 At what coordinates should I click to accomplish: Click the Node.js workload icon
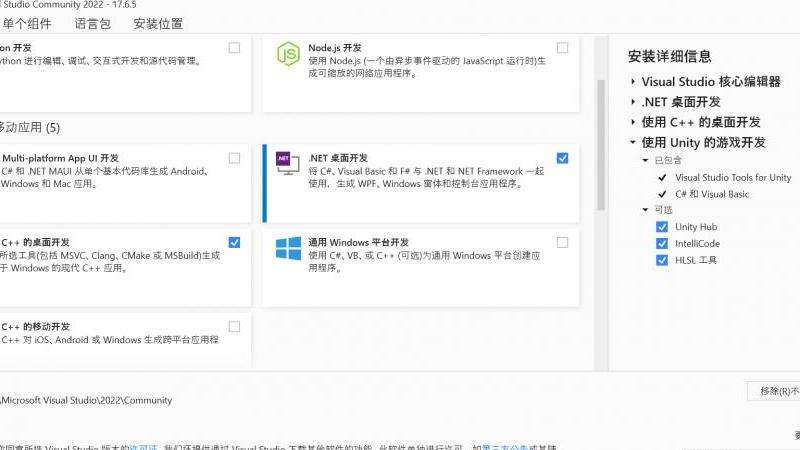289,54
